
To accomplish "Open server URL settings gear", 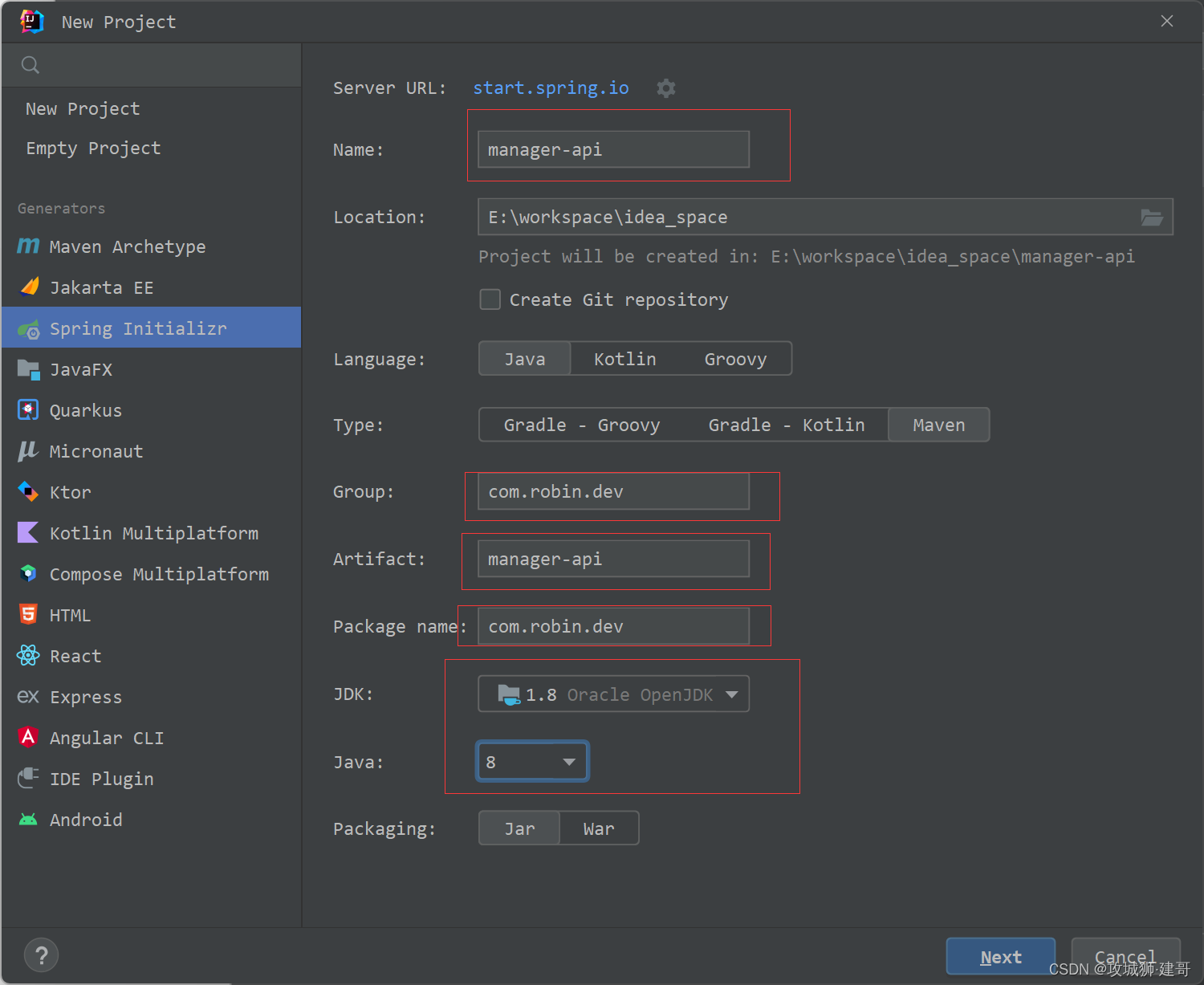I will tap(666, 88).
